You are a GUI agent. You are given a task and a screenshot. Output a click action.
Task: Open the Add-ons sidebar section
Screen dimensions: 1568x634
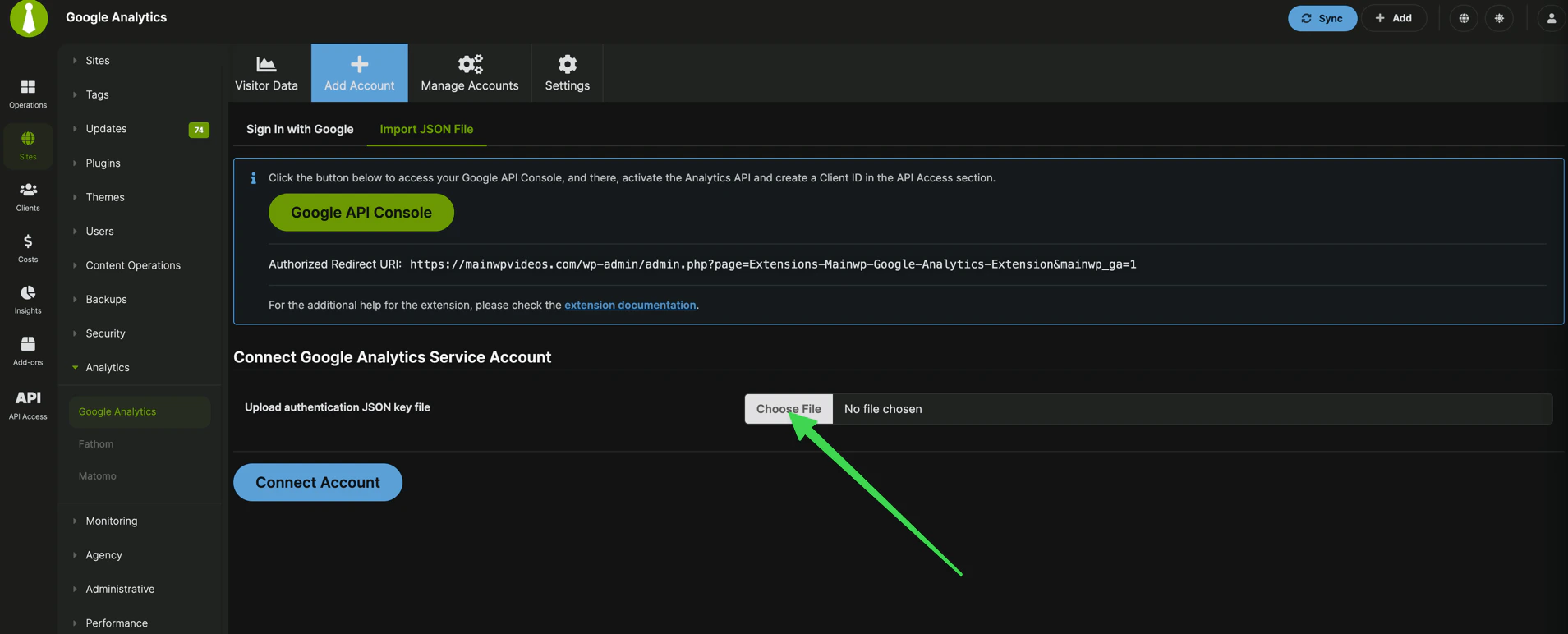[28, 351]
